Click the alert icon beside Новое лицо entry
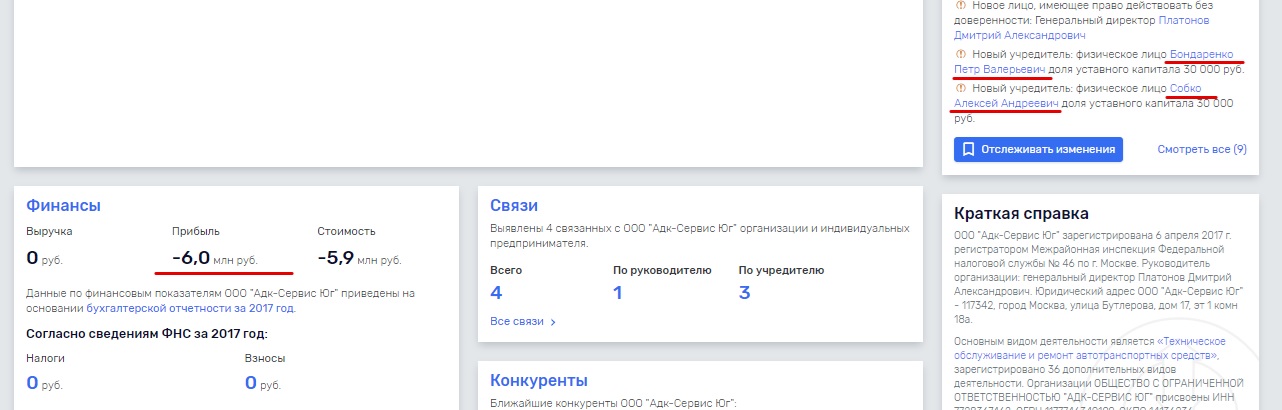This screenshot has width=1282, height=410. point(960,4)
